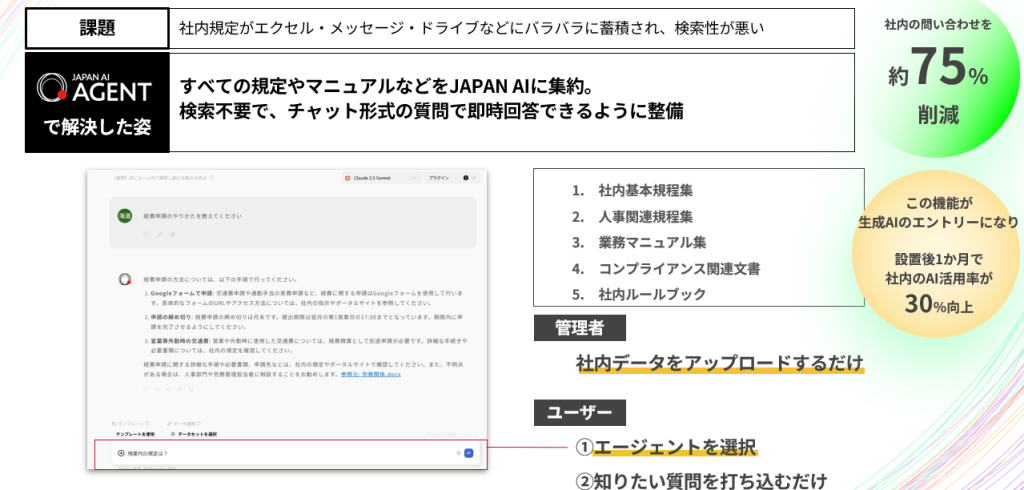Click the text 社内の問い合わせを
The image size is (1024, 490).
[x=937, y=25]
